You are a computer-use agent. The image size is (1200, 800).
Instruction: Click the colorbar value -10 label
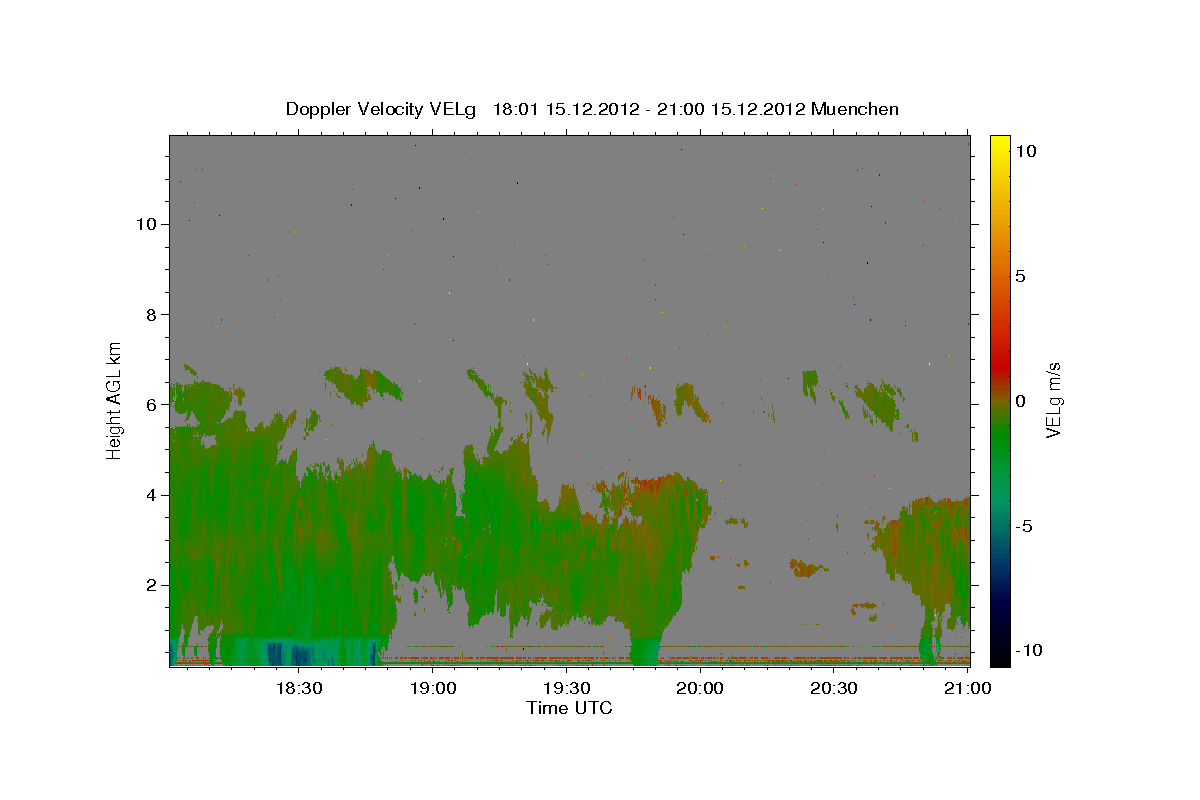click(x=1028, y=651)
